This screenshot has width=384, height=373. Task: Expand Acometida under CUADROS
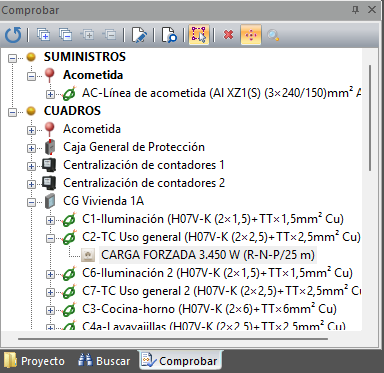[x=31, y=130]
